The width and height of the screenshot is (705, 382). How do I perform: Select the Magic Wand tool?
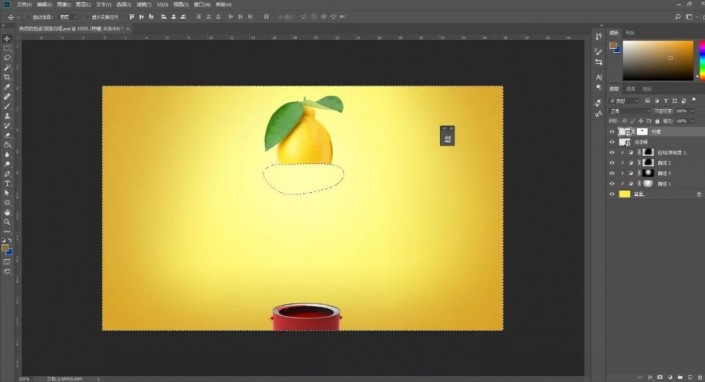(7, 68)
